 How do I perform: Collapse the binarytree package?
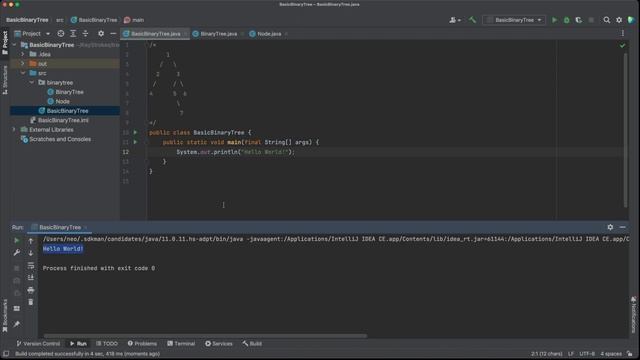pos(31,82)
